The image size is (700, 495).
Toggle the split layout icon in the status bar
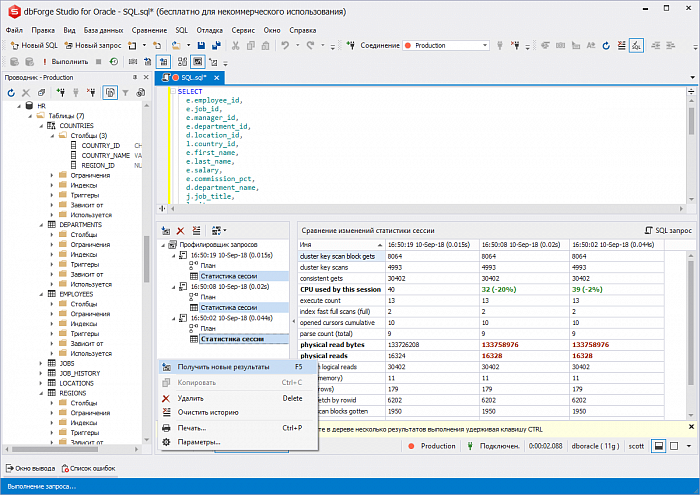coord(658,446)
